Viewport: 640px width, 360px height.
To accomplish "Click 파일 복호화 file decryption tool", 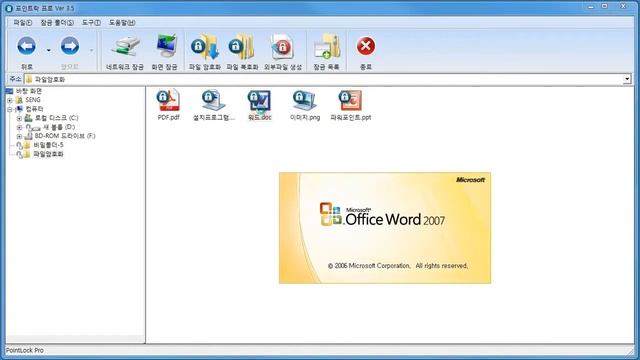I will pos(242,53).
